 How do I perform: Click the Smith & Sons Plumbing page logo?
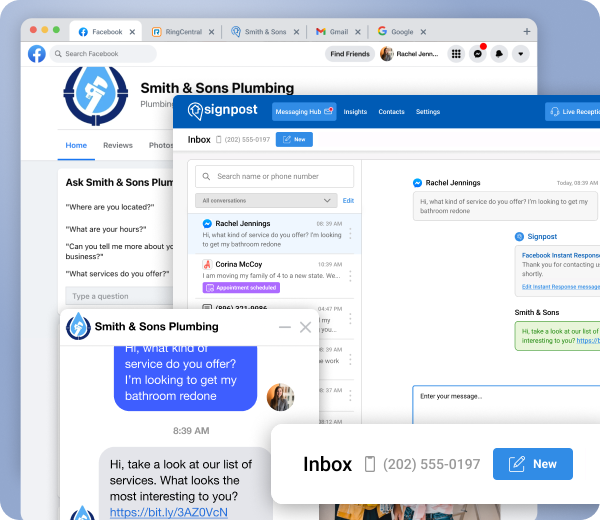pyautogui.click(x=96, y=96)
